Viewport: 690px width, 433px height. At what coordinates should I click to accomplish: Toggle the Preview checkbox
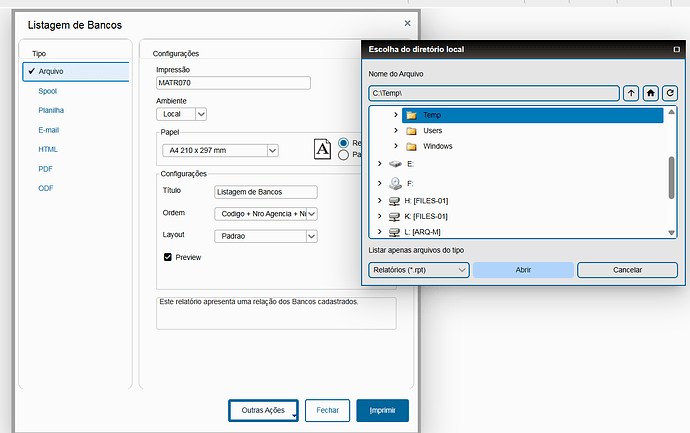pyautogui.click(x=168, y=257)
